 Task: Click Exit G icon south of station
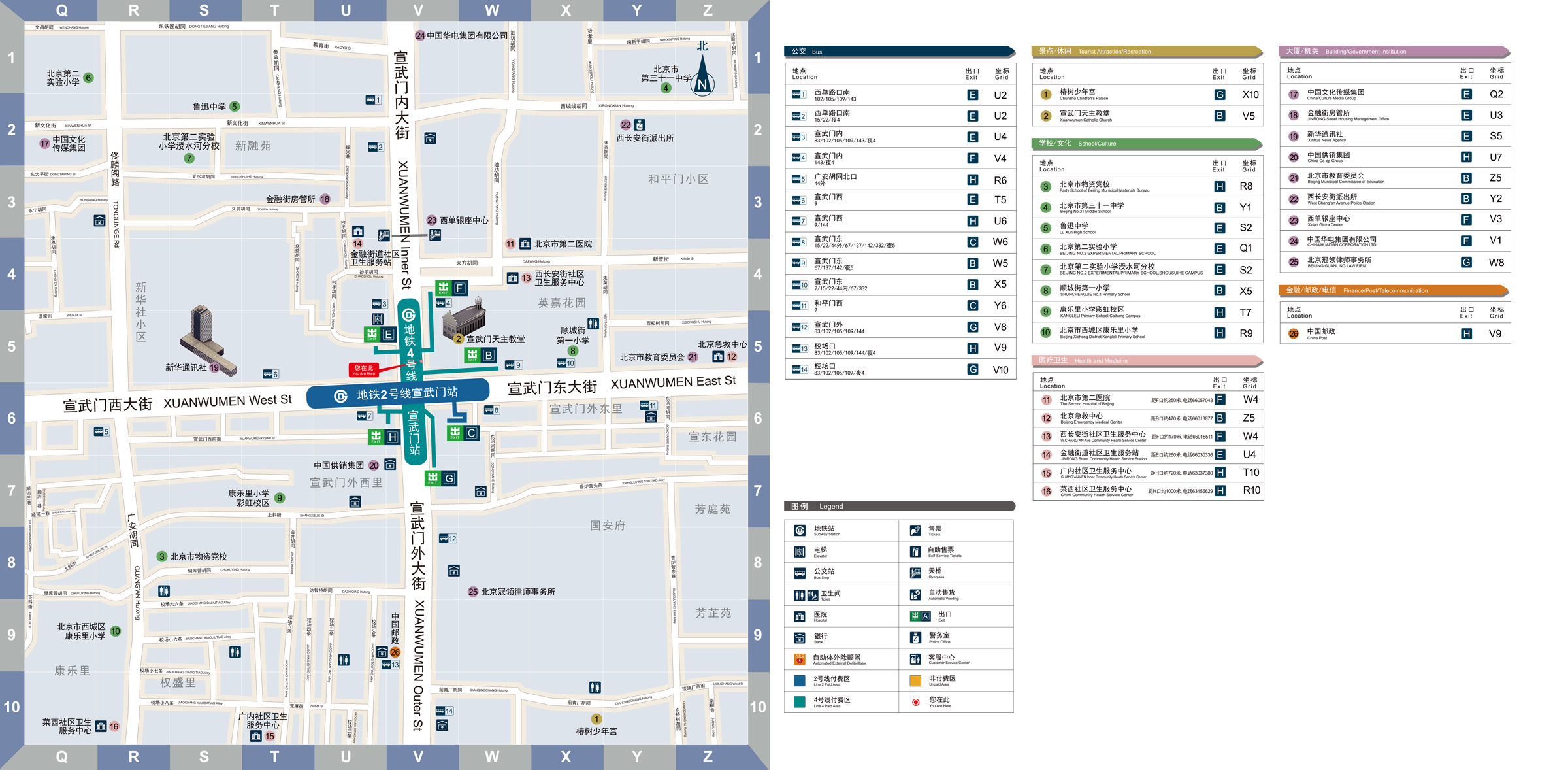coord(441,478)
